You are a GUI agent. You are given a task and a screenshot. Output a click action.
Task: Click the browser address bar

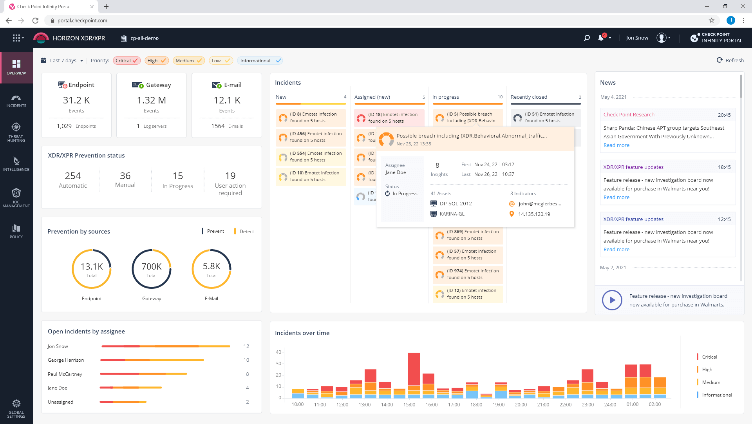coord(374,20)
